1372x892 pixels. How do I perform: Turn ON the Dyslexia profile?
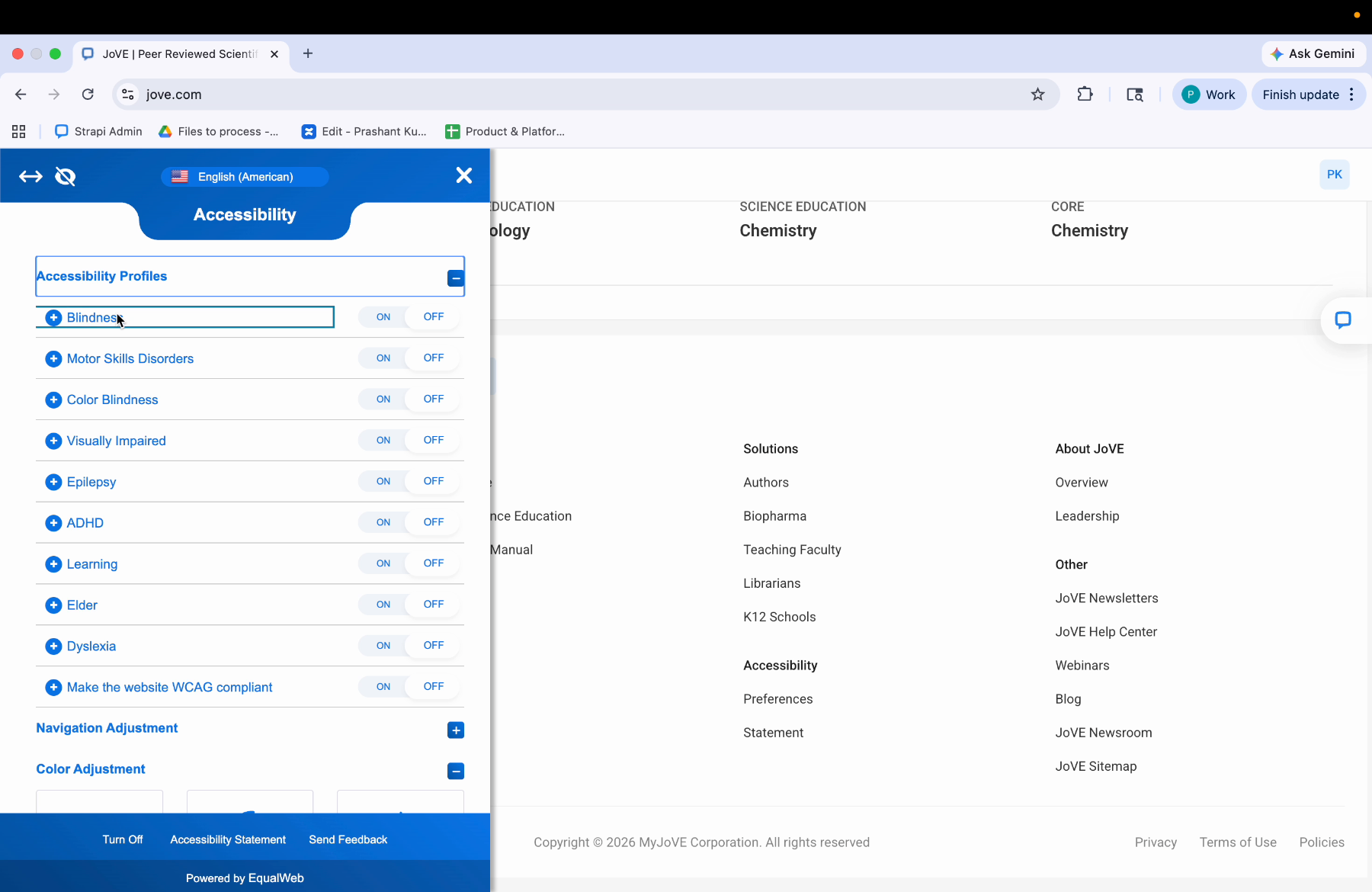[x=383, y=647]
